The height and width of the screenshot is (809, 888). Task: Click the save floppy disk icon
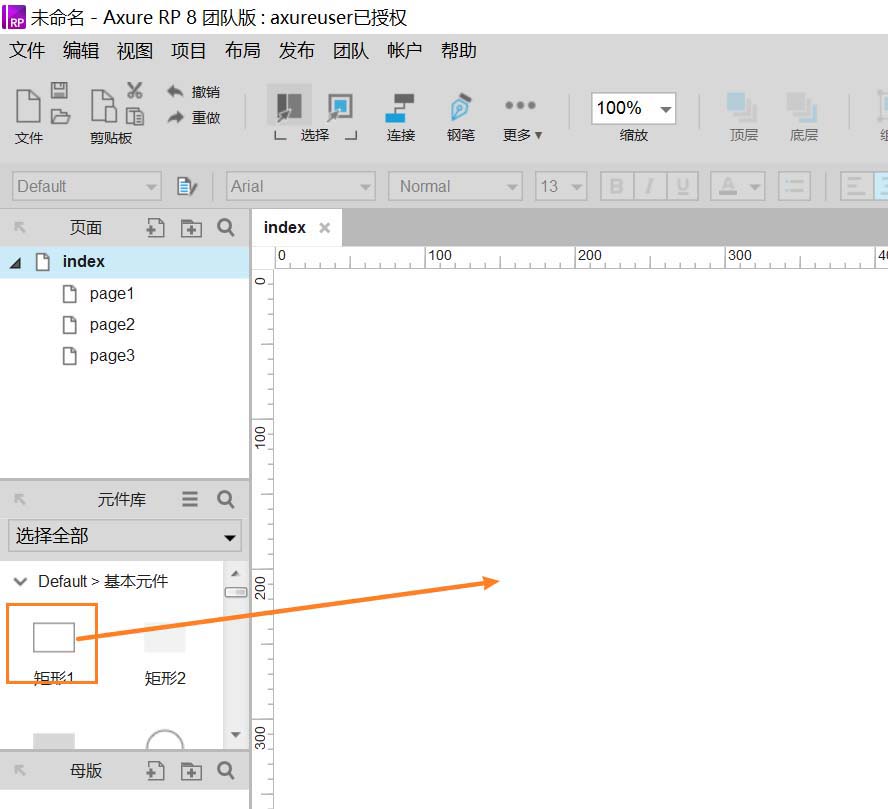click(59, 90)
